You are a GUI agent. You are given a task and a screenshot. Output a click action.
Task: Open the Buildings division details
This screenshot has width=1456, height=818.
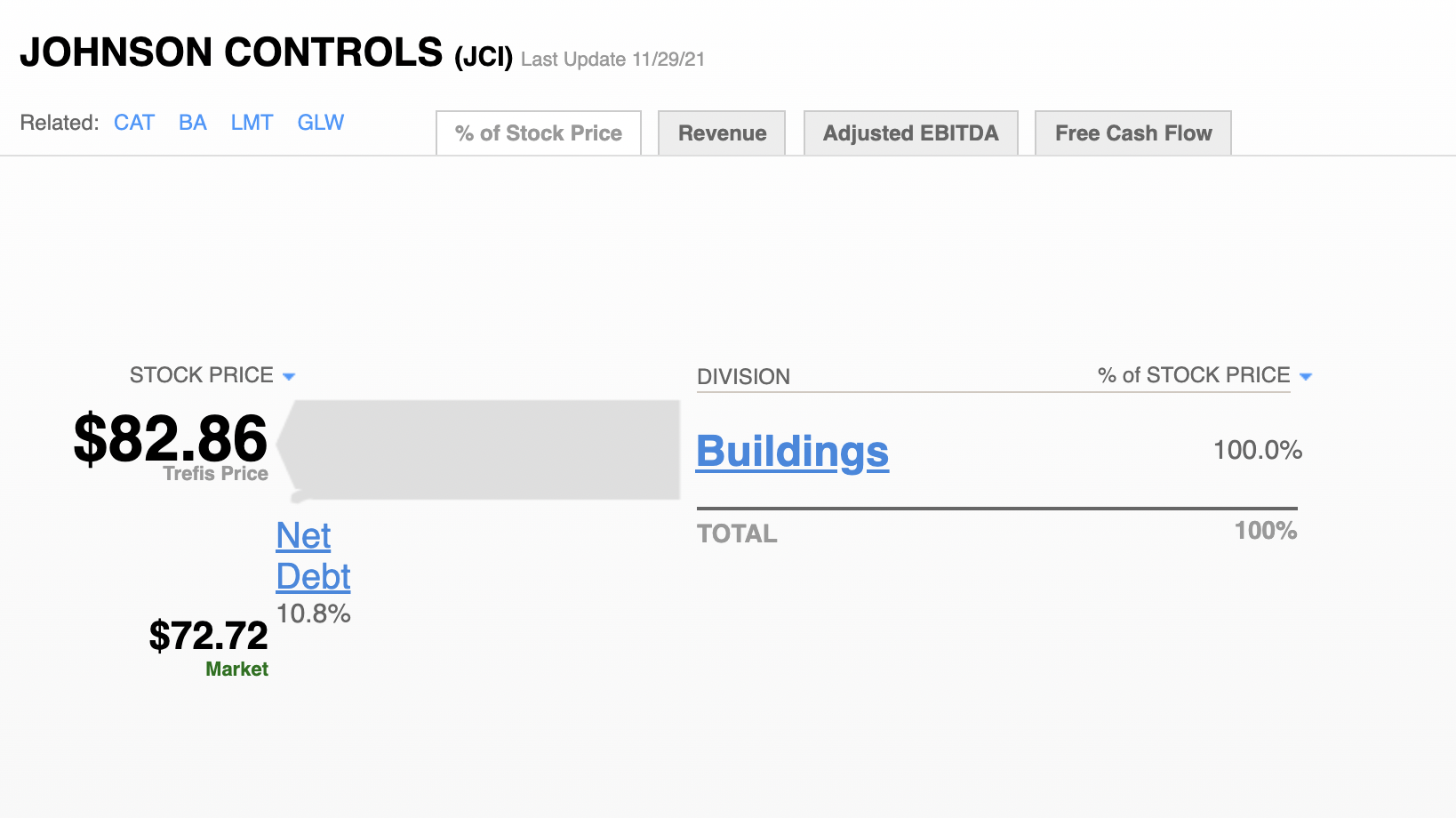[791, 452]
